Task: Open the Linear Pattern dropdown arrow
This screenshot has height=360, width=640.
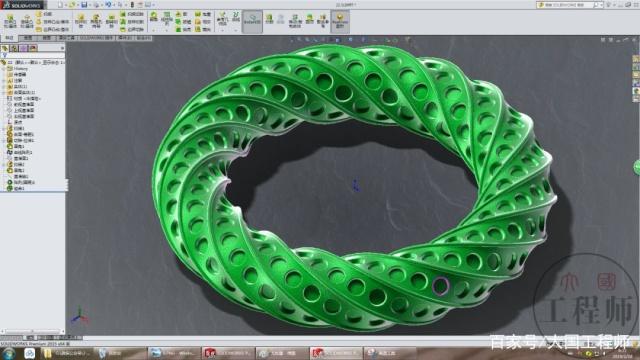Action: (x=167, y=30)
